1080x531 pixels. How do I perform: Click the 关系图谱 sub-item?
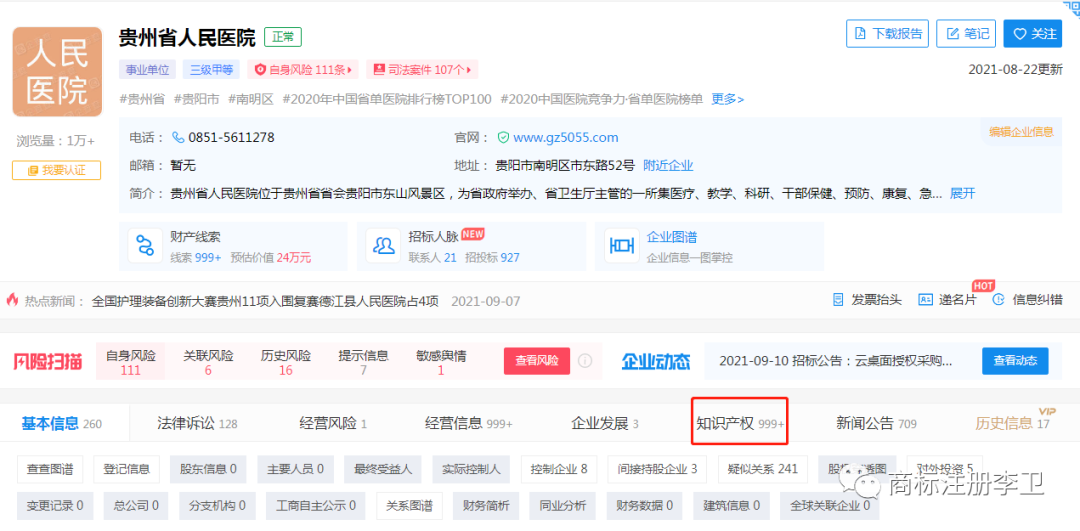click(410, 506)
